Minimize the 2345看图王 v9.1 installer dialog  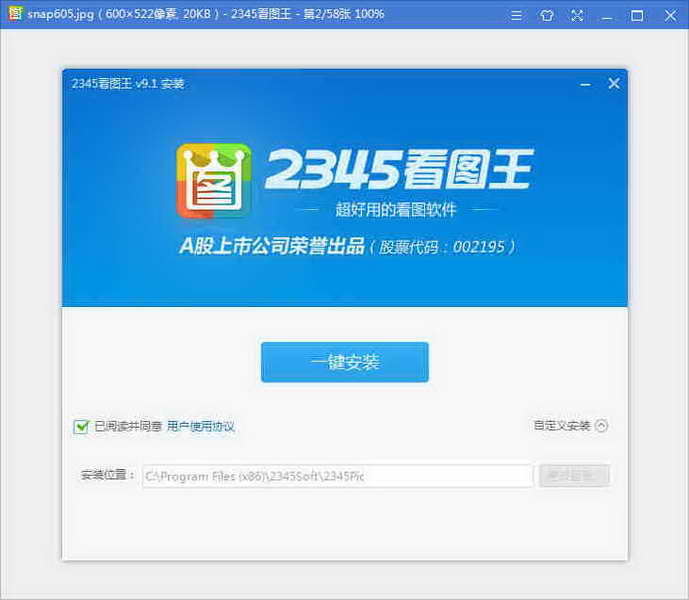(585, 84)
